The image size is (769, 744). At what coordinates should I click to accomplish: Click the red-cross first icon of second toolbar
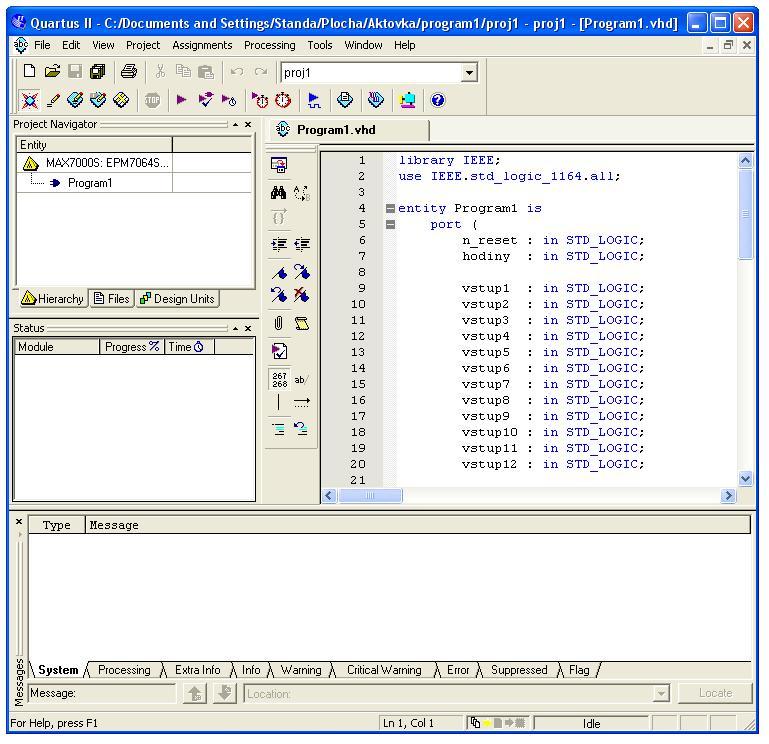(29, 101)
